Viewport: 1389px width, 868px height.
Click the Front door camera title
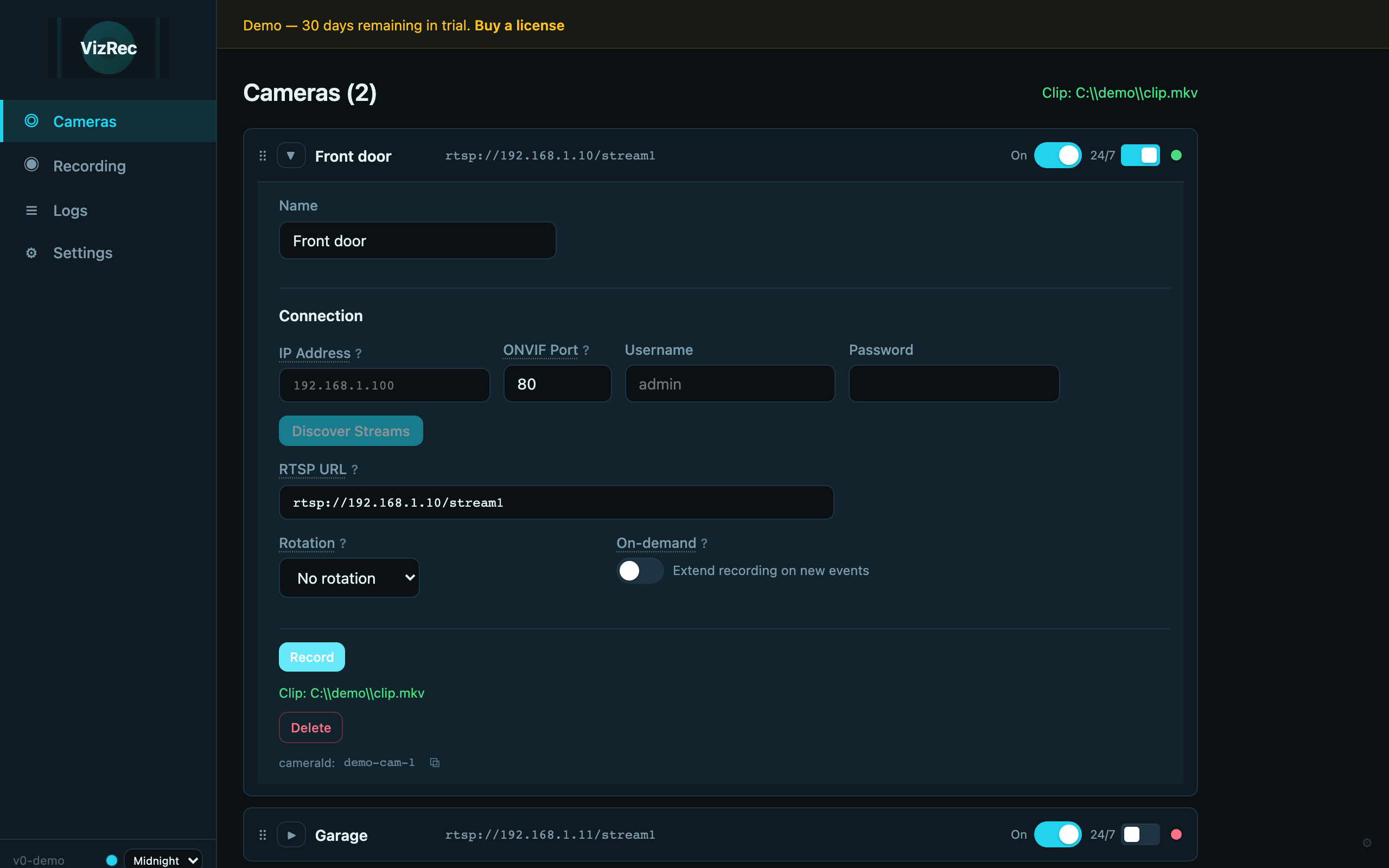pyautogui.click(x=353, y=156)
